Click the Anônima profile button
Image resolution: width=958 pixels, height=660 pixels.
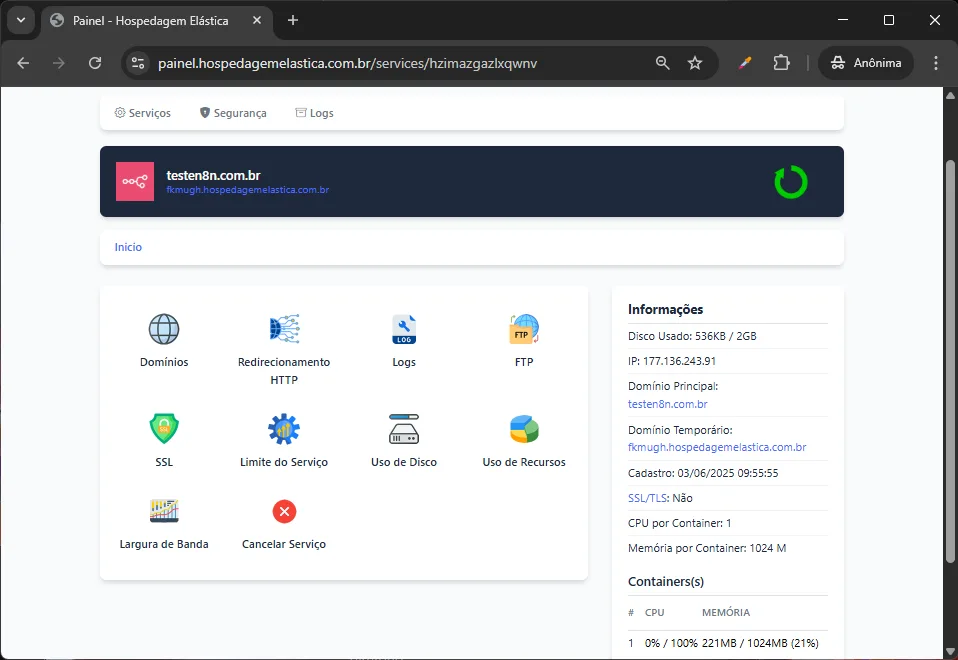866,63
